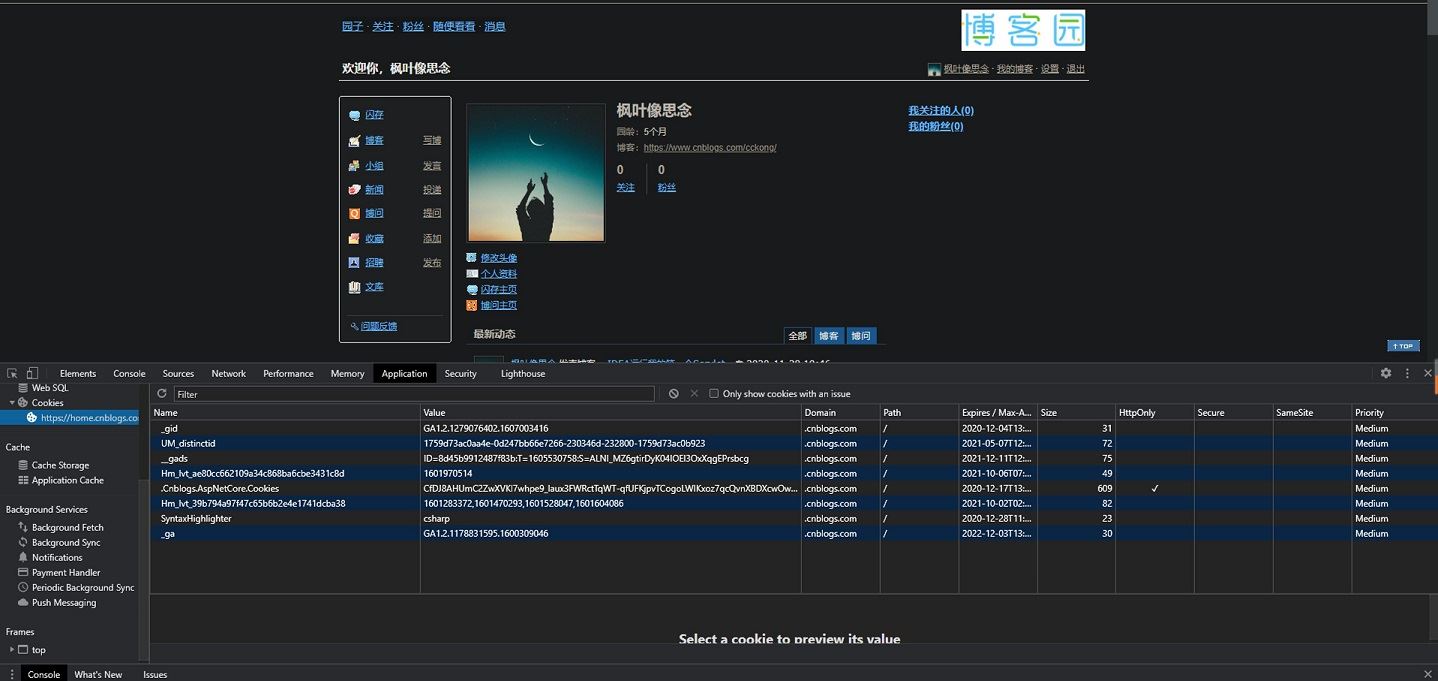This screenshot has height=681, width=1438.
Task: Enable Only show cookies with an issue
Action: (x=714, y=393)
